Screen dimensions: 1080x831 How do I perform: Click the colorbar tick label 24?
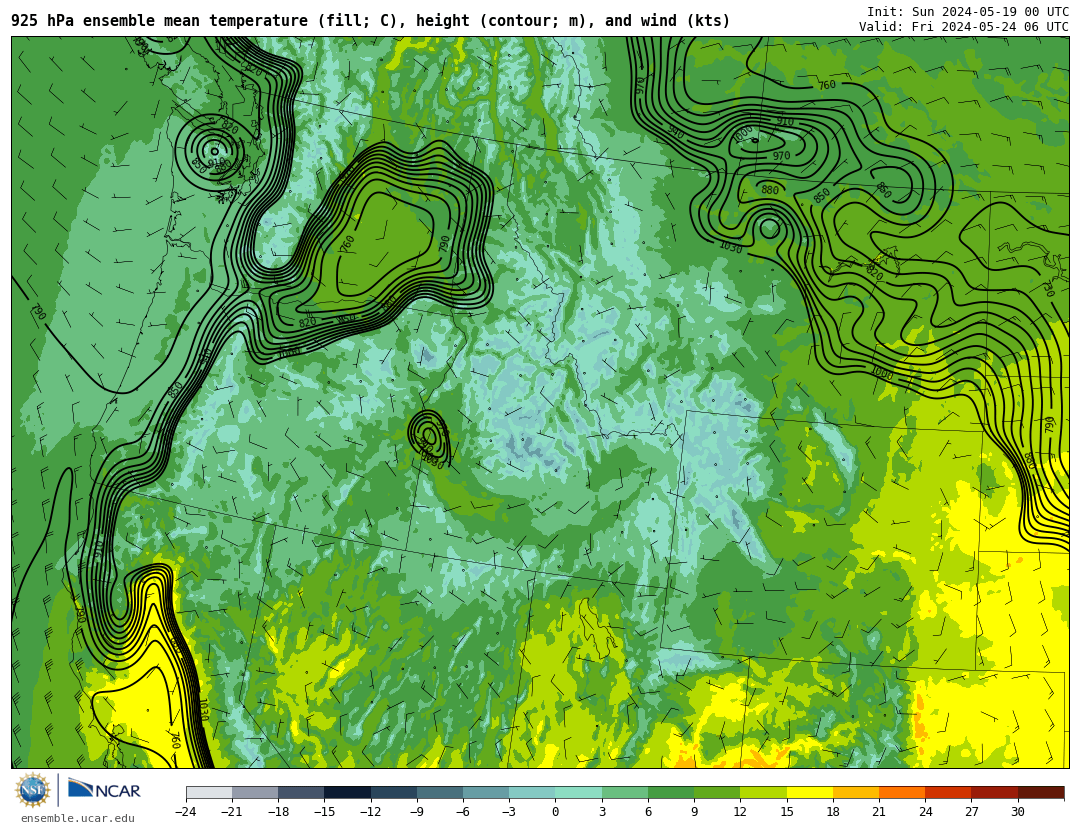(925, 812)
